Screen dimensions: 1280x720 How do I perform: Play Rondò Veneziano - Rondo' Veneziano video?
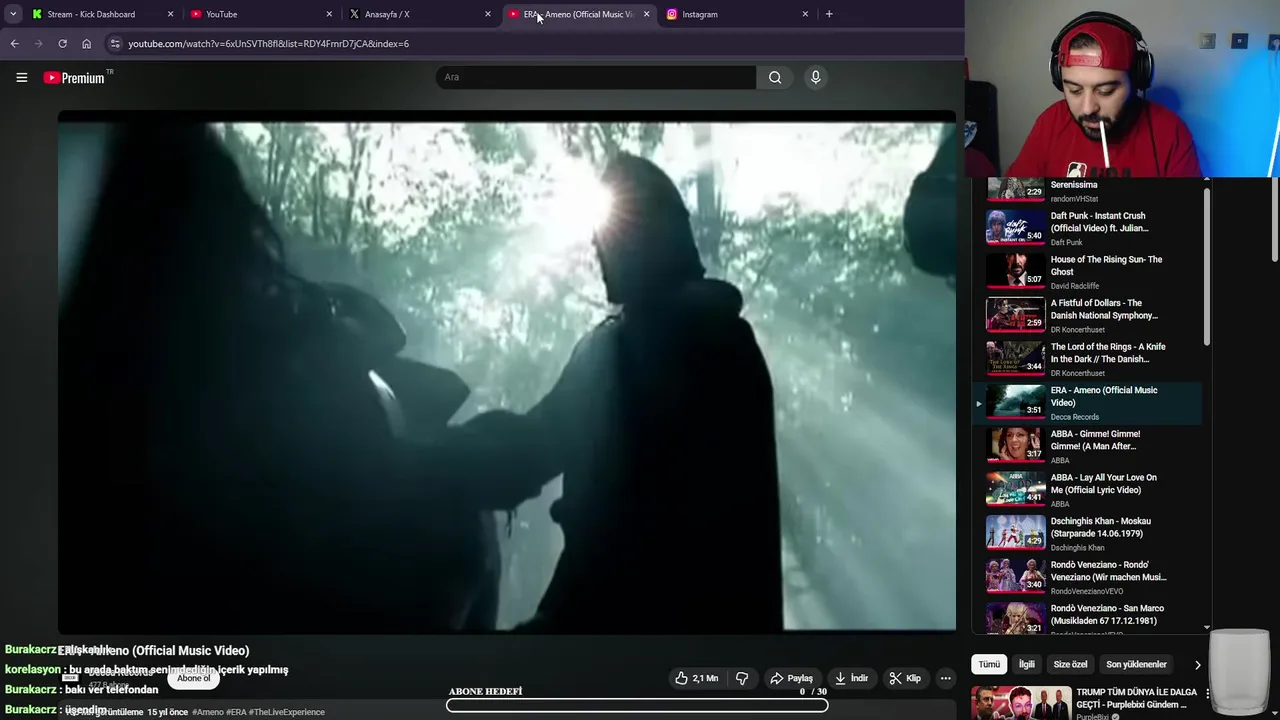coord(1087,577)
